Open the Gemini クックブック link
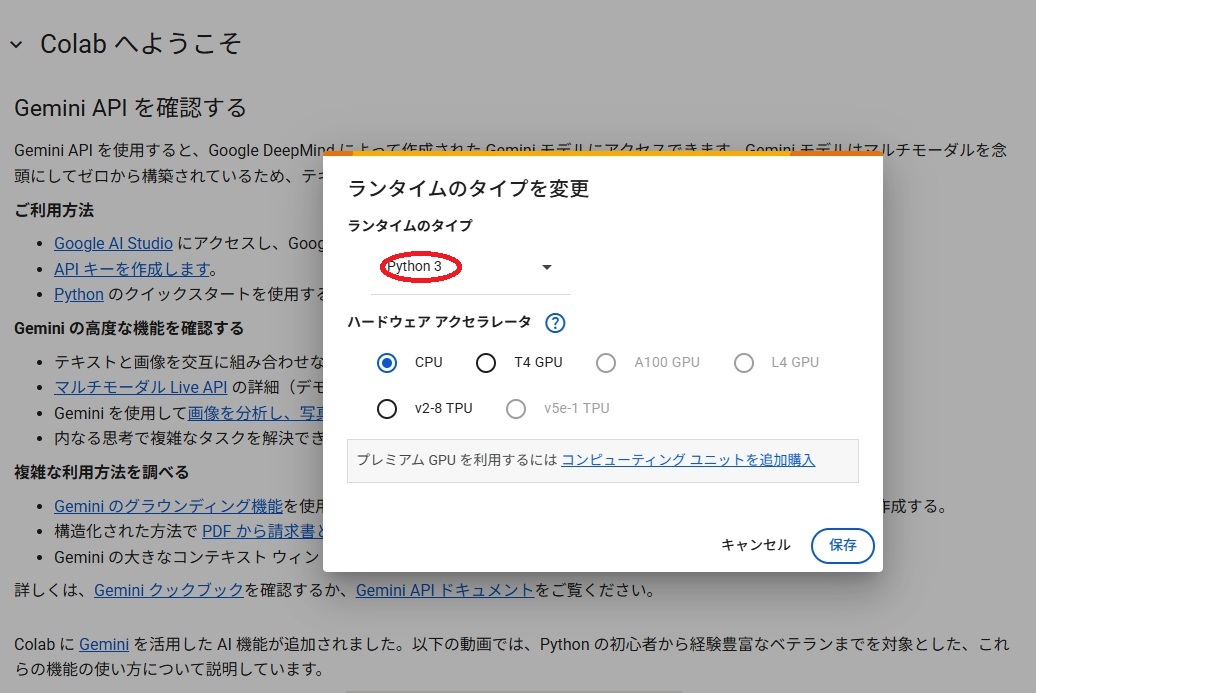 pyautogui.click(x=169, y=590)
